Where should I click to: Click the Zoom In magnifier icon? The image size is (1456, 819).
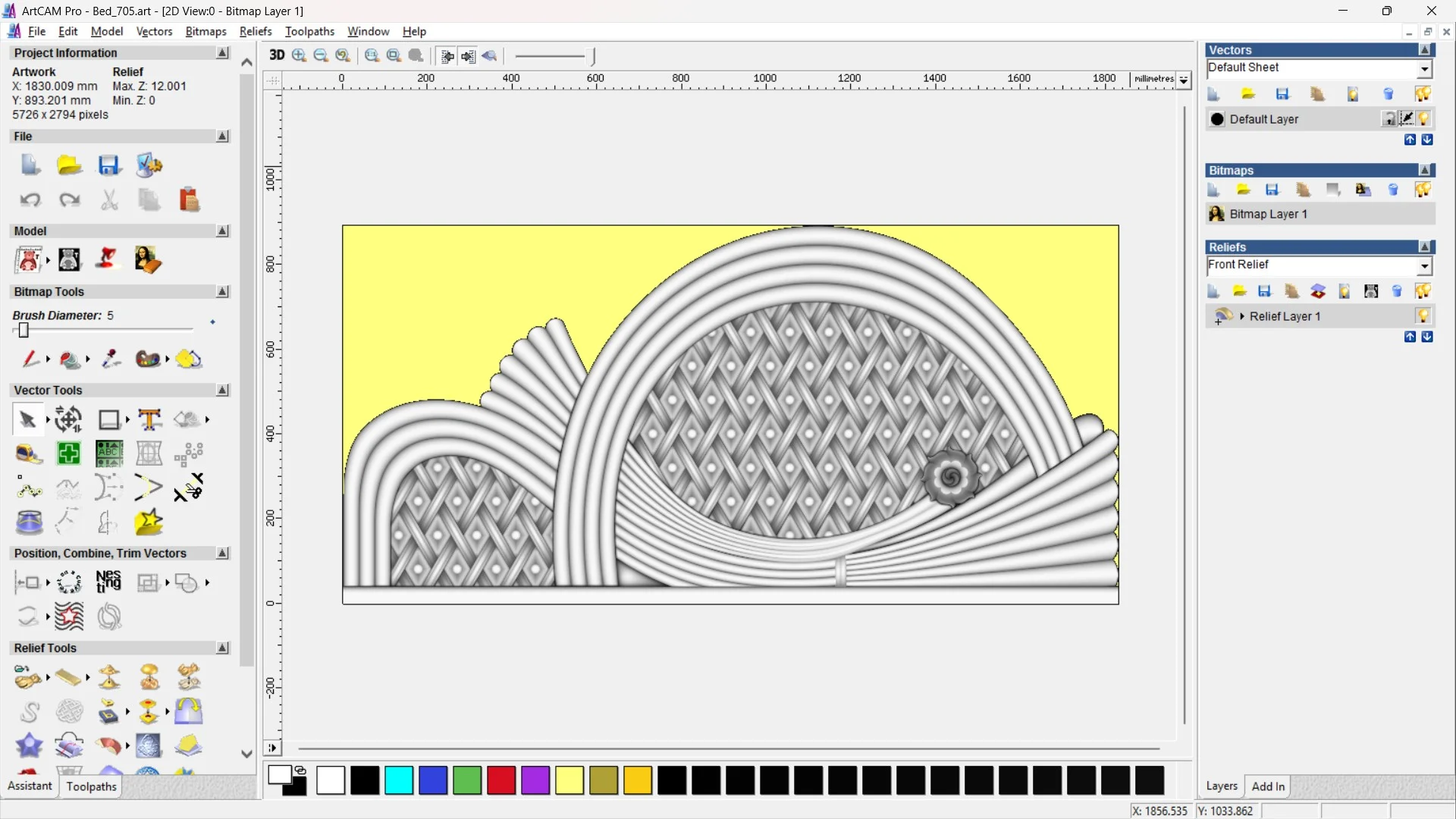coord(299,55)
